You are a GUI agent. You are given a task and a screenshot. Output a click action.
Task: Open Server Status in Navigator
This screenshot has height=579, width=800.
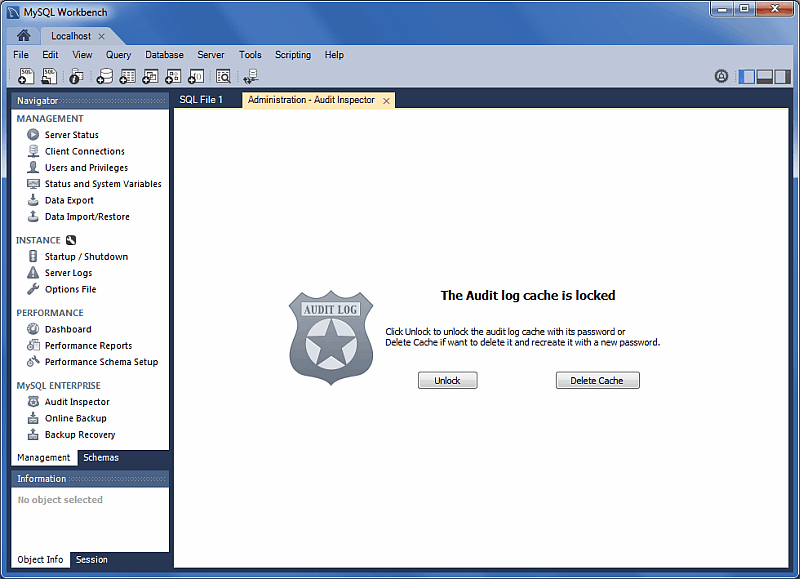[71, 135]
